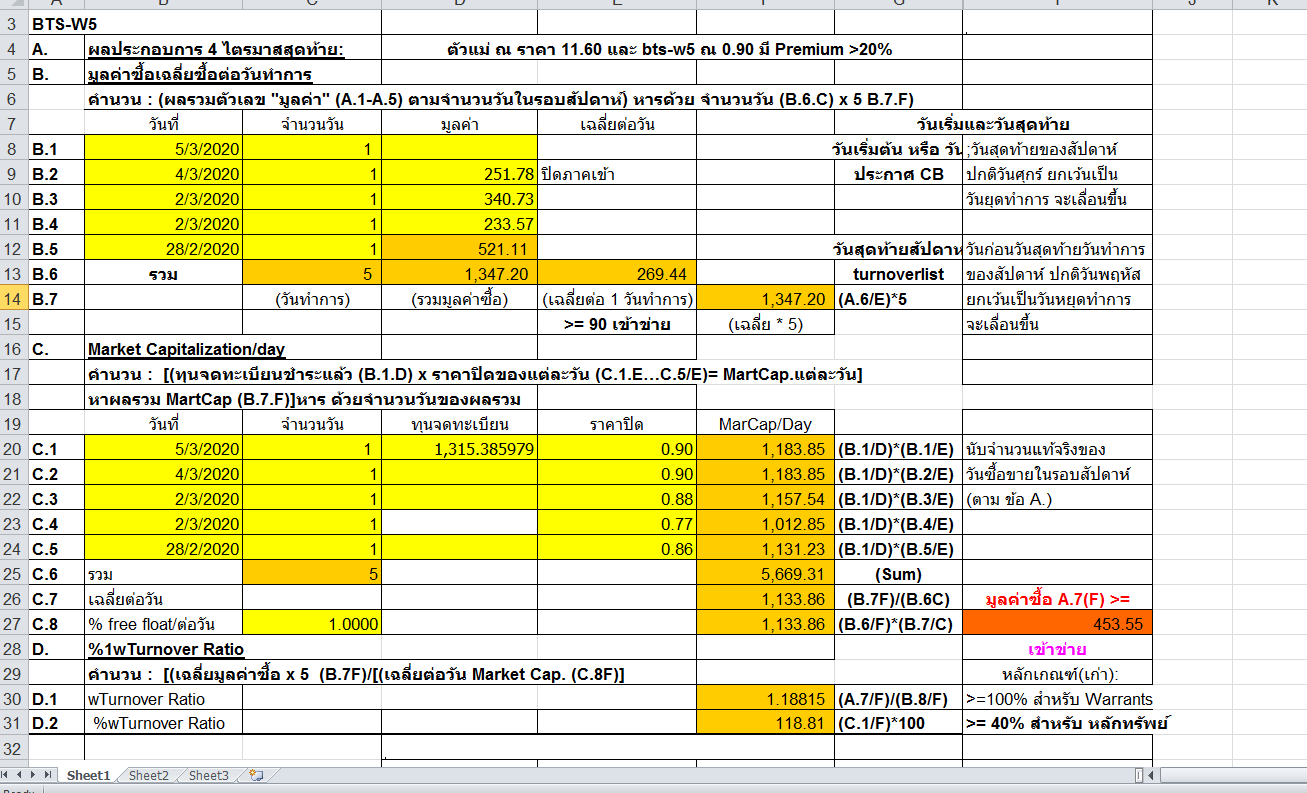Viewport: 1307px width, 793px height.
Task: Click the previous sheet navigation arrow
Action: pos(20,775)
